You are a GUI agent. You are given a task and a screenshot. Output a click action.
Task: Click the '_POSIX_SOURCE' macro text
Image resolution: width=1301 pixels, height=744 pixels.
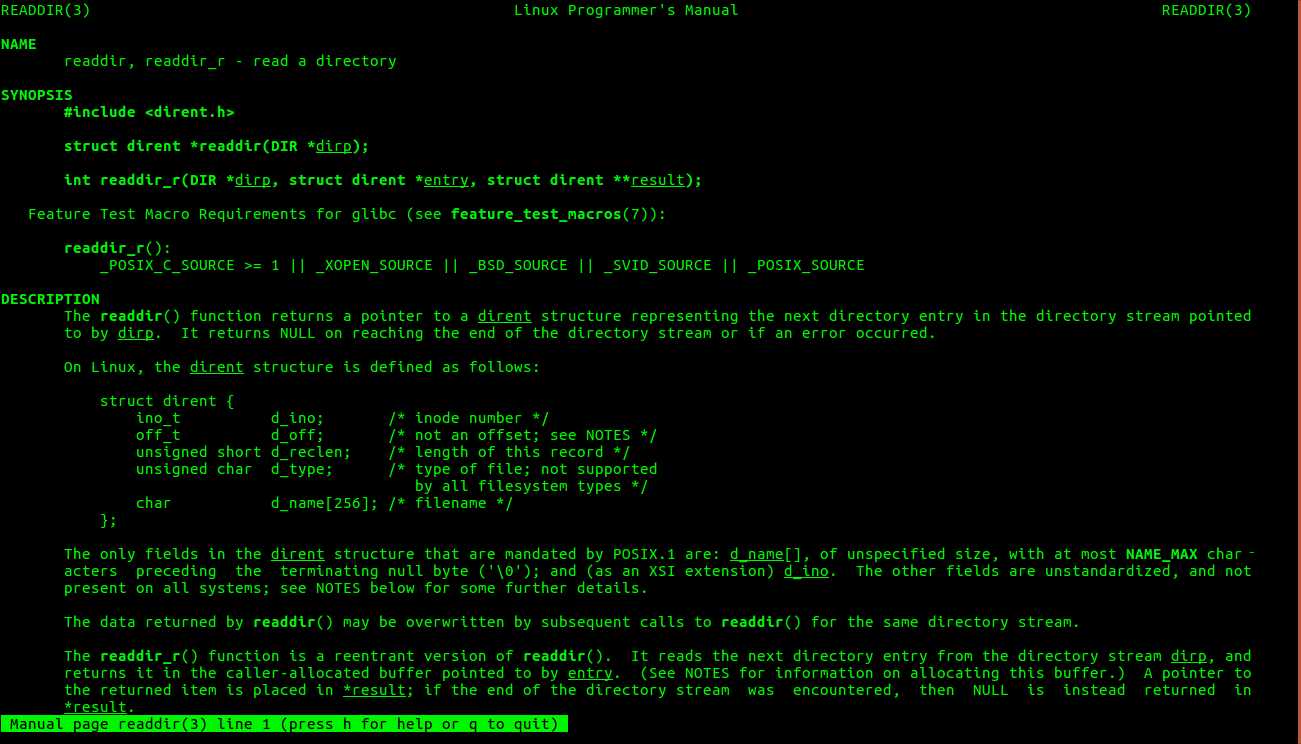tap(806, 265)
